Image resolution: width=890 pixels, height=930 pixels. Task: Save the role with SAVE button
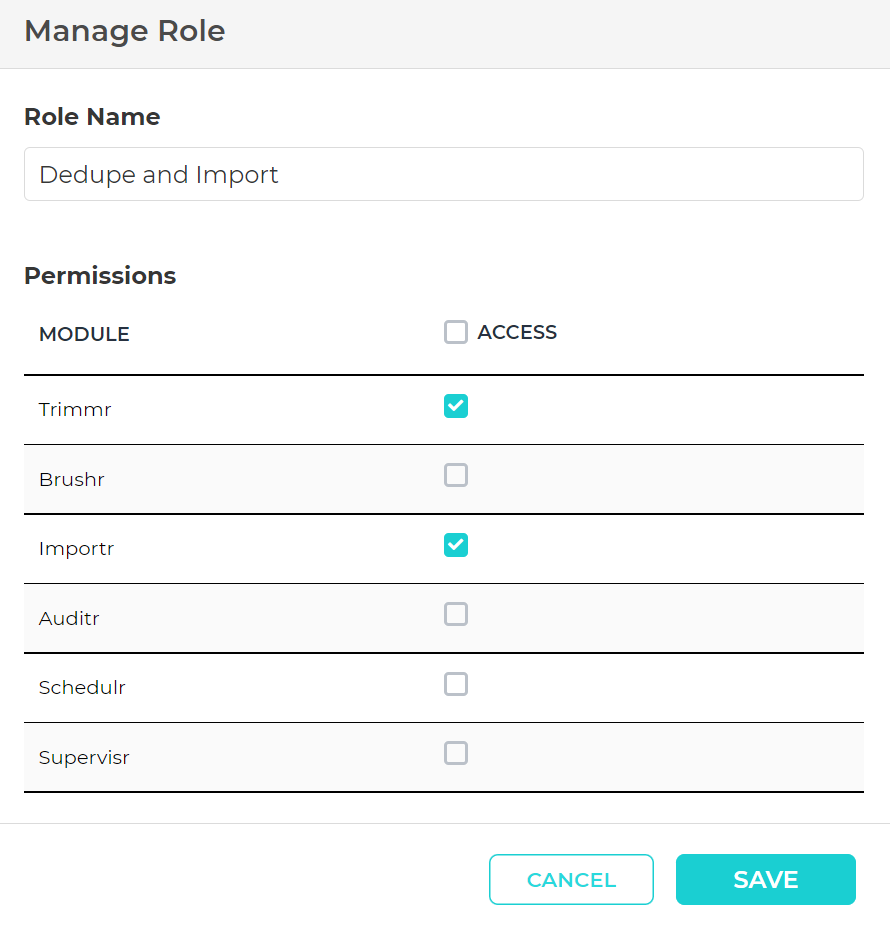(765, 880)
